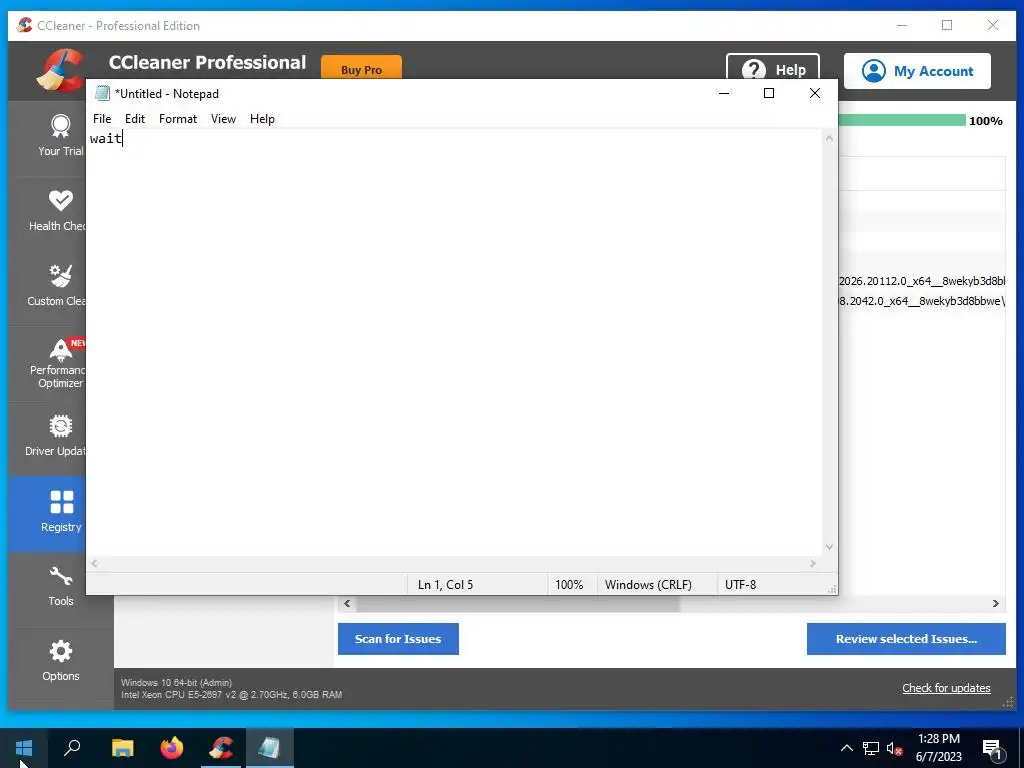Open File Explorer from taskbar
This screenshot has width=1024, height=768.
[x=122, y=748]
